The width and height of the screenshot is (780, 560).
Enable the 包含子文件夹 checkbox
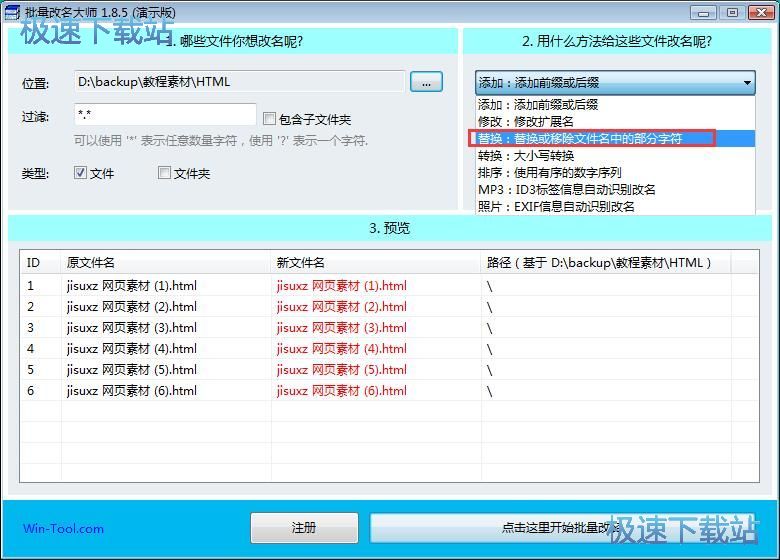point(269,118)
